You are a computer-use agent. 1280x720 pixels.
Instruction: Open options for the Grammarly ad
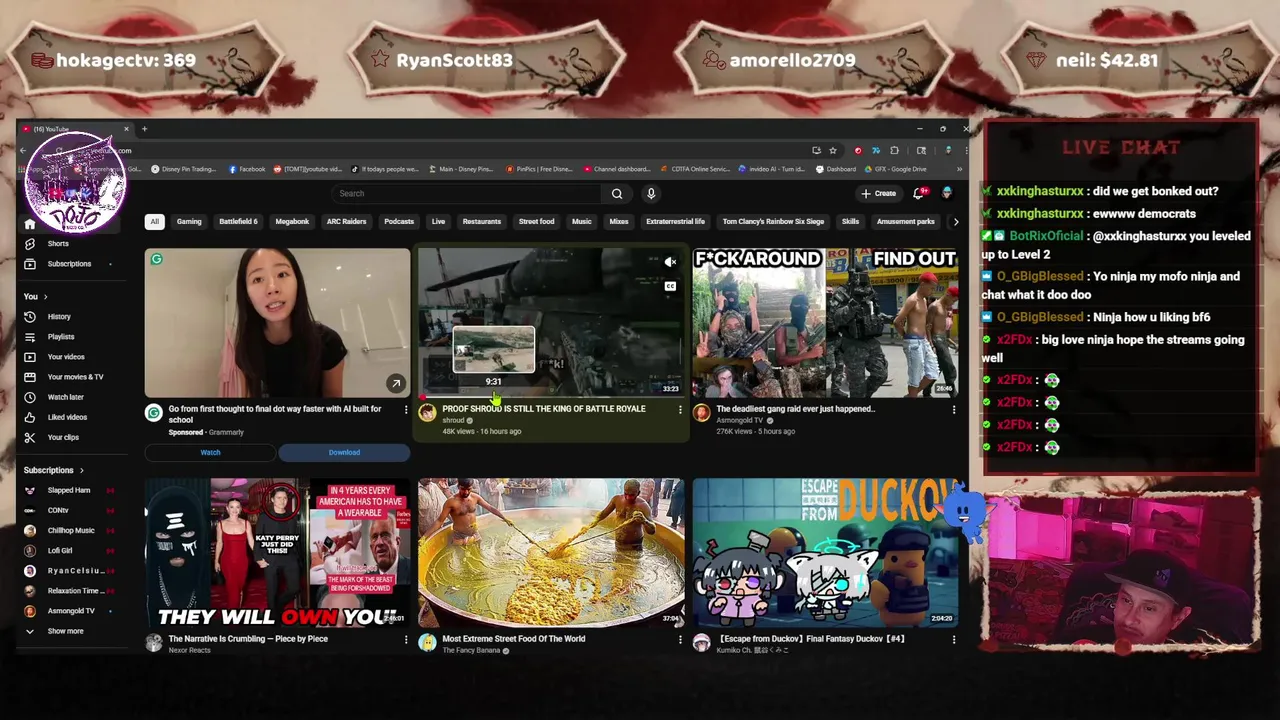point(406,410)
